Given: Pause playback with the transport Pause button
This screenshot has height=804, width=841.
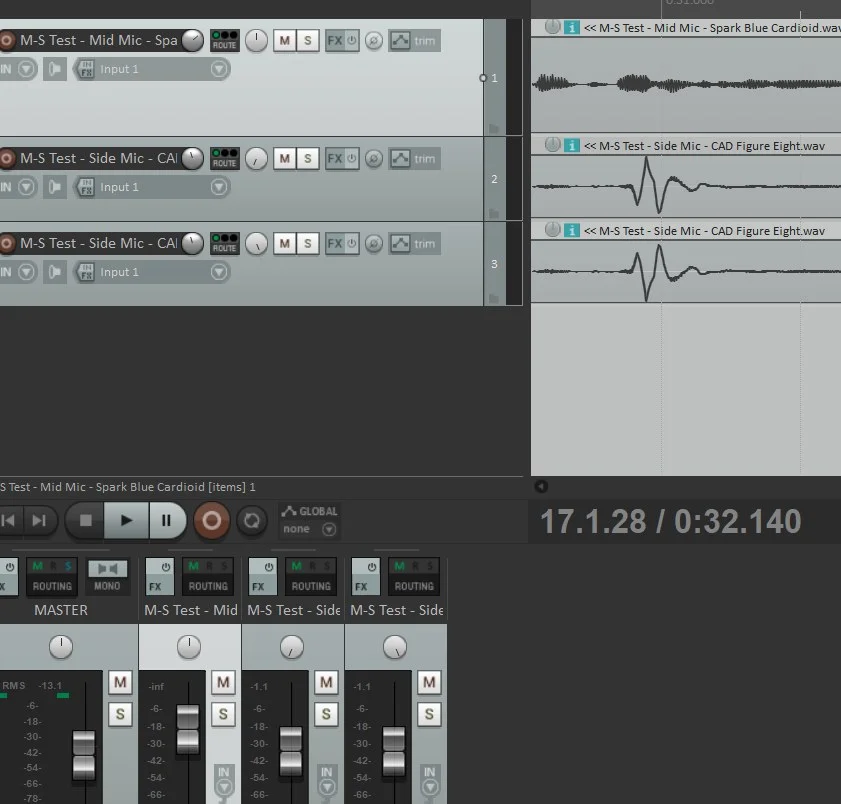Looking at the screenshot, I should pos(166,520).
